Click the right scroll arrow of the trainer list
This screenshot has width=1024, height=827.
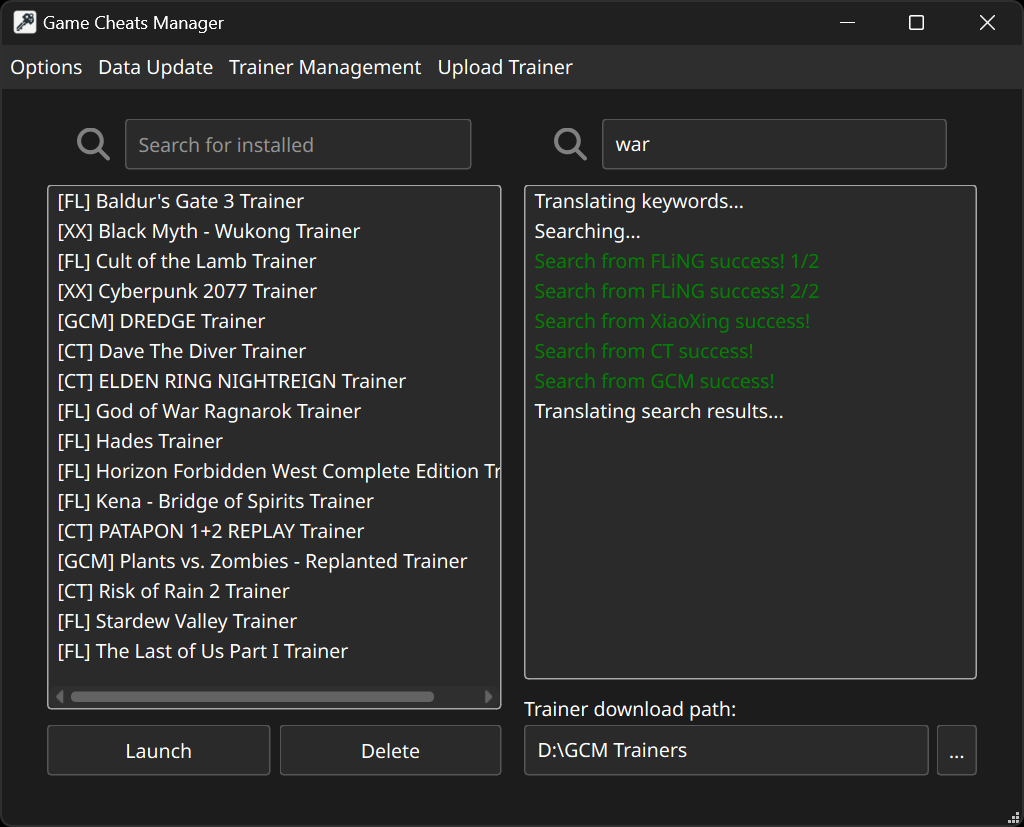[x=489, y=696]
